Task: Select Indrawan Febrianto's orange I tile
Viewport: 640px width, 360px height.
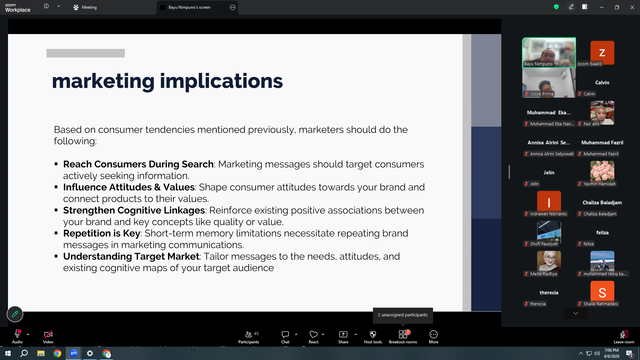Action: click(x=549, y=202)
